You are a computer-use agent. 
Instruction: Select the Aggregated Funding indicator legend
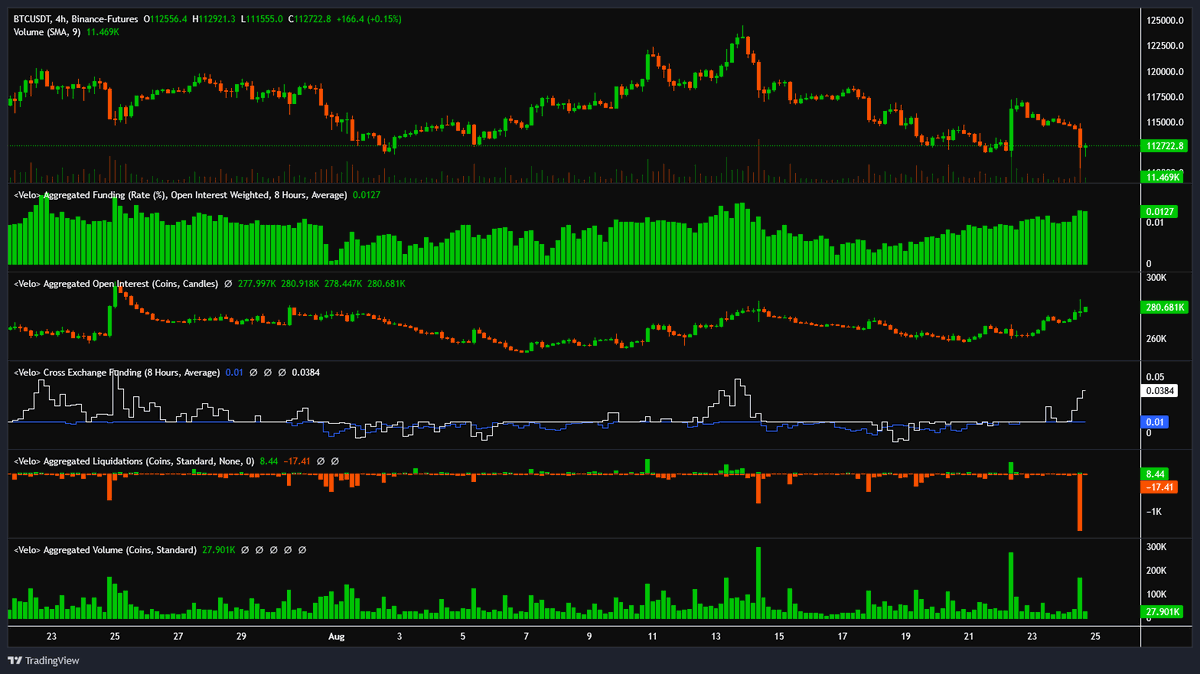pyautogui.click(x=181, y=195)
